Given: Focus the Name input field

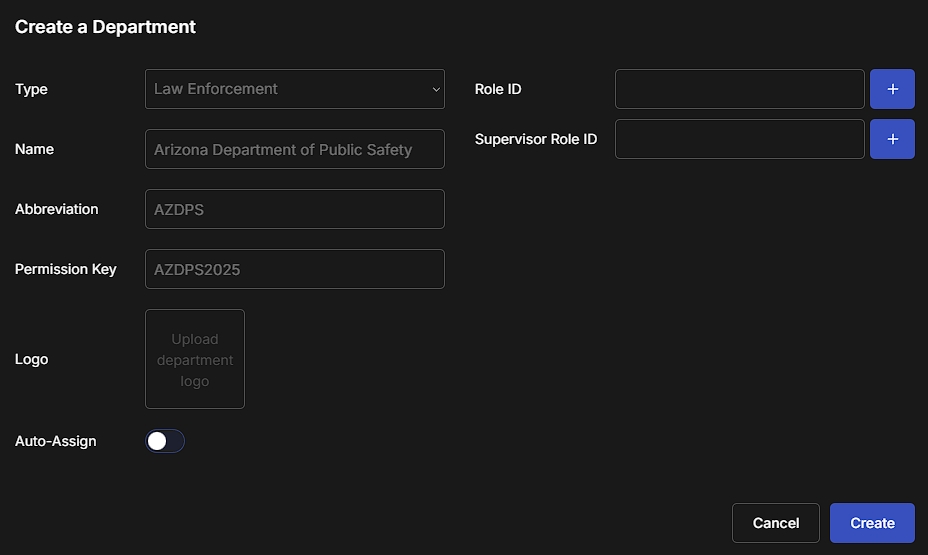Looking at the screenshot, I should [294, 149].
